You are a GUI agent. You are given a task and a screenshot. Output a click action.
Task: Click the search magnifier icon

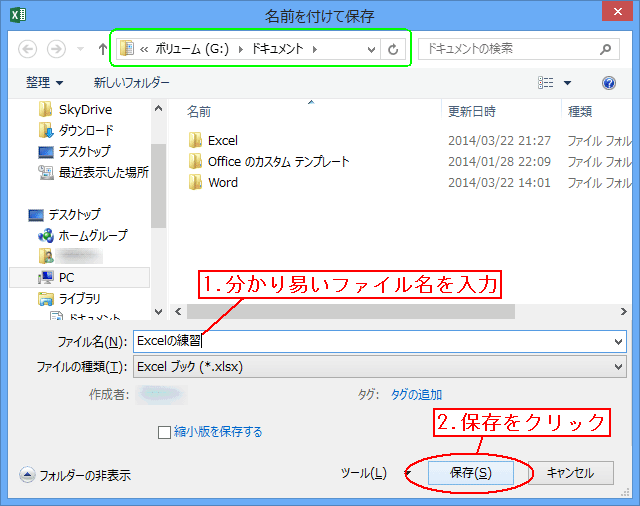pos(606,48)
